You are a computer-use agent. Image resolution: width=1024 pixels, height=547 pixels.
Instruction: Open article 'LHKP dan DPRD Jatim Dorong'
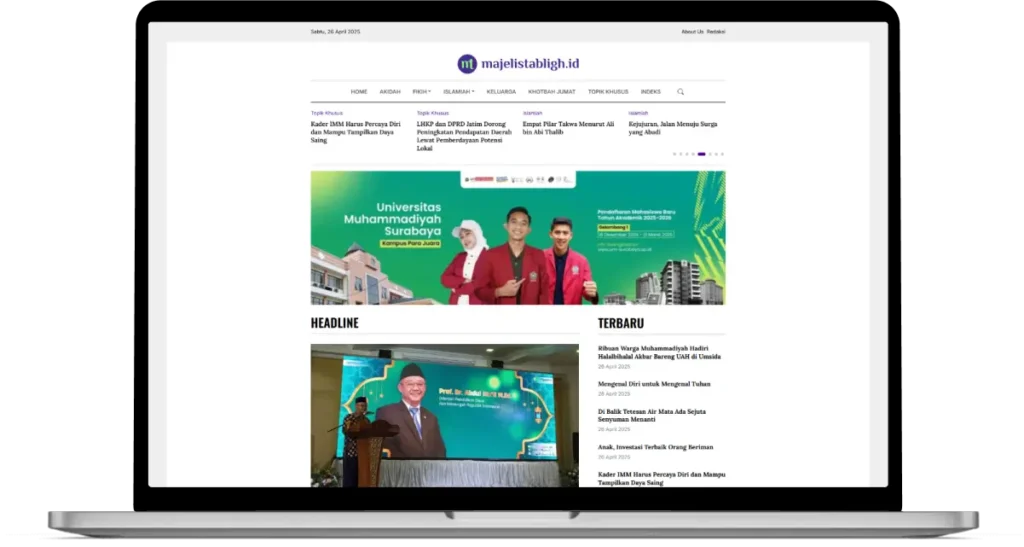tap(462, 136)
